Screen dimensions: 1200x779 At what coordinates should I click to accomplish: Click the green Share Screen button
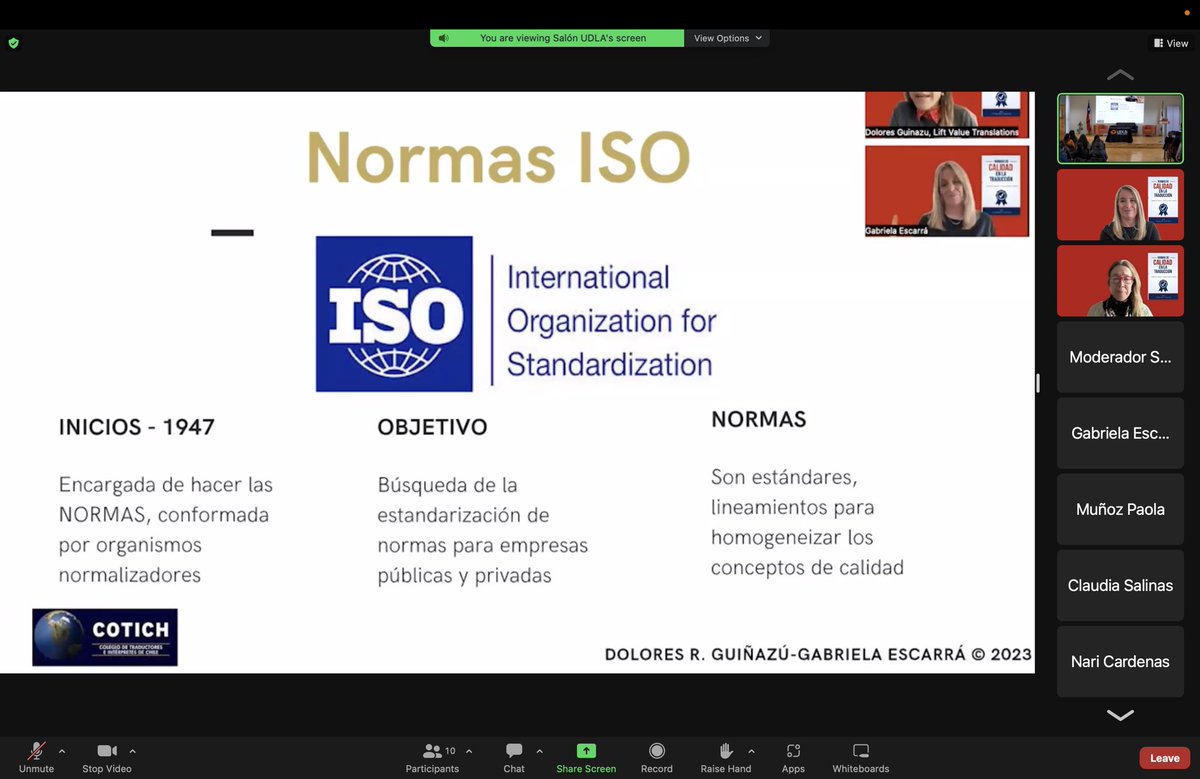(x=586, y=757)
